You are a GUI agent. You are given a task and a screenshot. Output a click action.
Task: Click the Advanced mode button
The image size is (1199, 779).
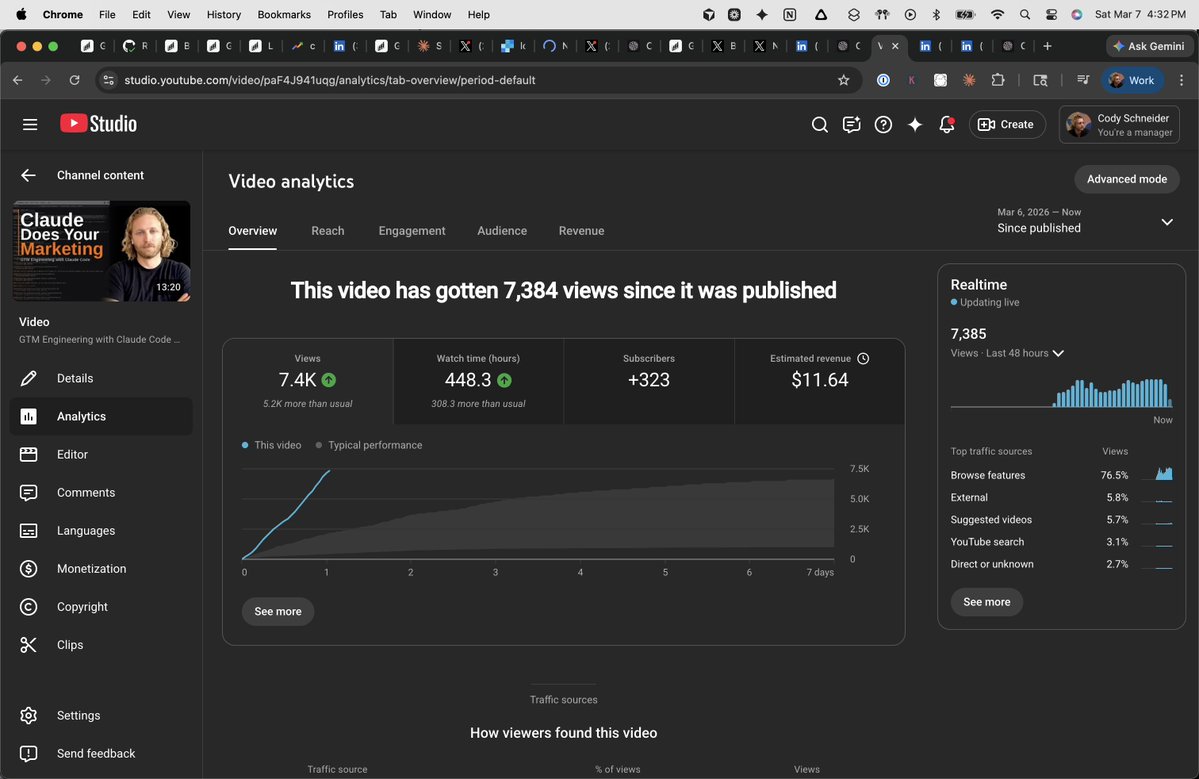click(x=1126, y=179)
